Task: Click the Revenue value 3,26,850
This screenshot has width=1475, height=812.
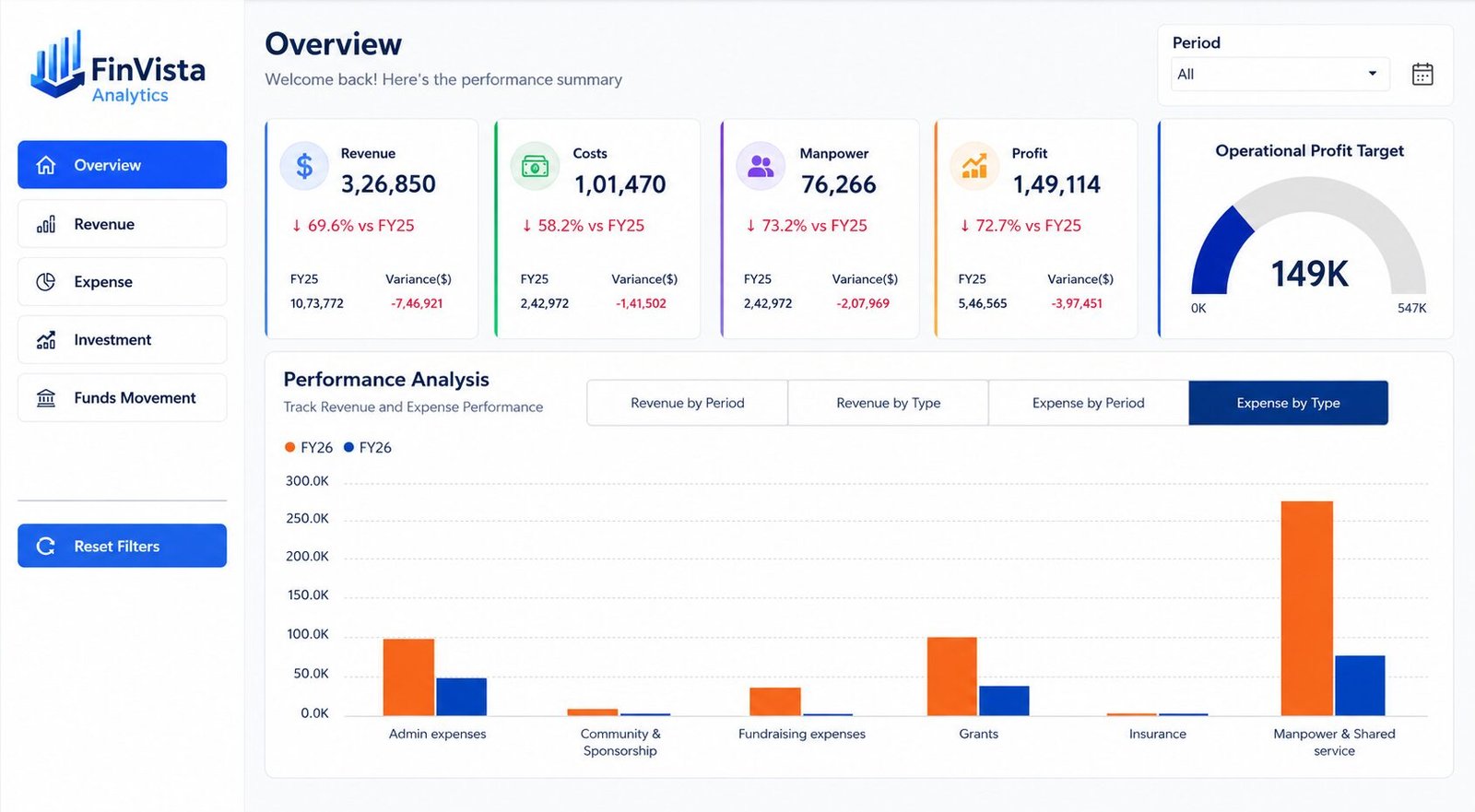Action: pos(388,184)
